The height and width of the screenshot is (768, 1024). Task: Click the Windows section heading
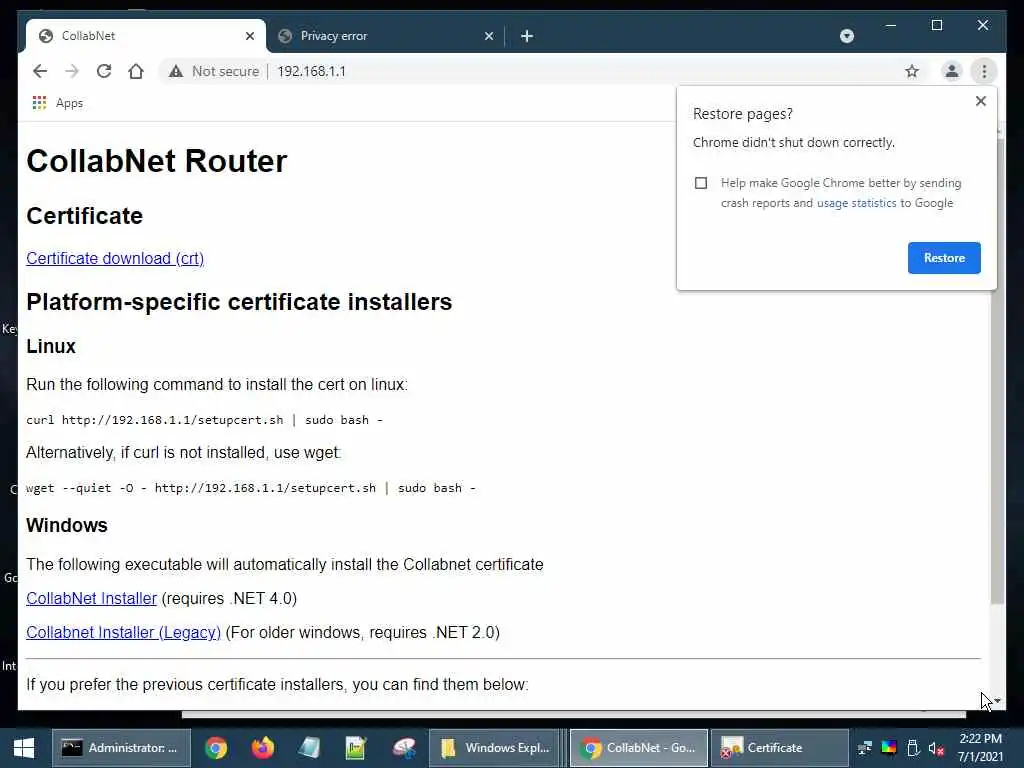pyautogui.click(x=67, y=525)
